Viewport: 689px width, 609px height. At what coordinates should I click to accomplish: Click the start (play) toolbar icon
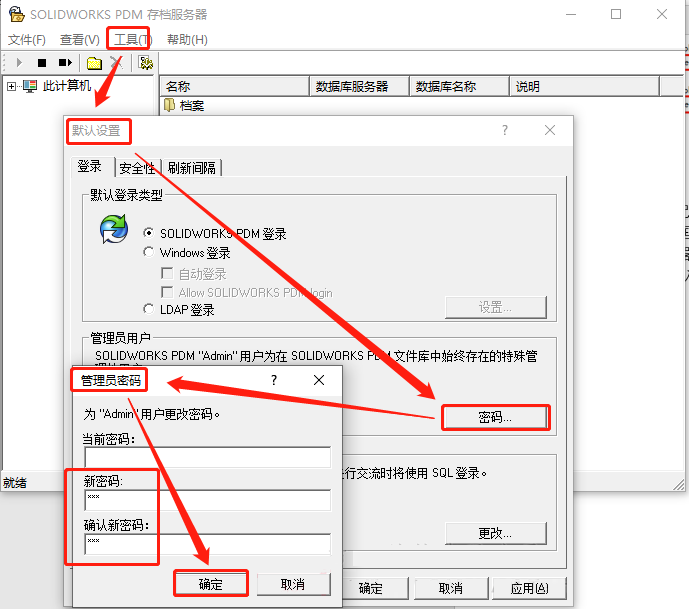(20, 63)
